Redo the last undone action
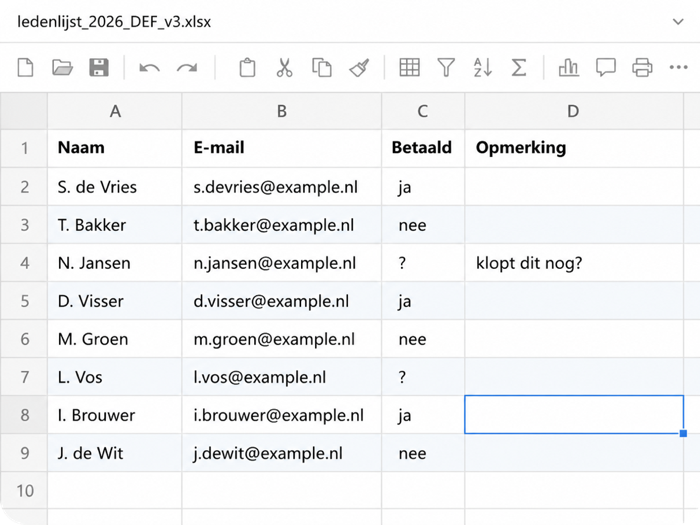Screen dimensions: 700x525 pyautogui.click(x=187, y=68)
